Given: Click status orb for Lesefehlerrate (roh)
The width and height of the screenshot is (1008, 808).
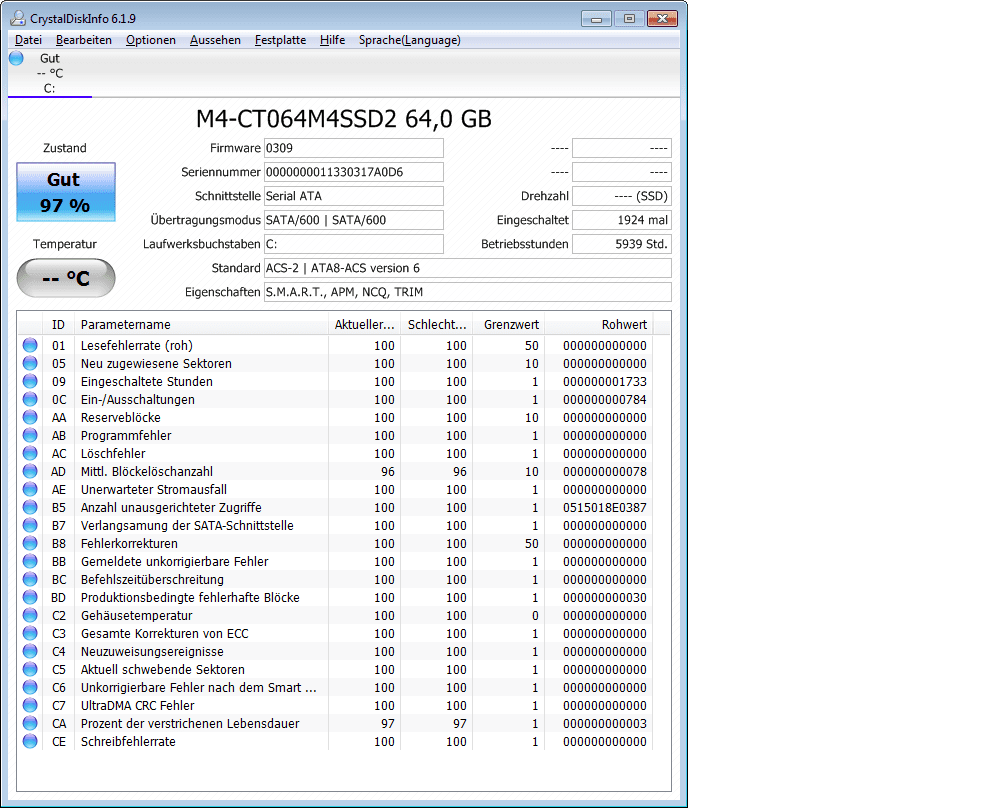Looking at the screenshot, I should pyautogui.click(x=30, y=345).
